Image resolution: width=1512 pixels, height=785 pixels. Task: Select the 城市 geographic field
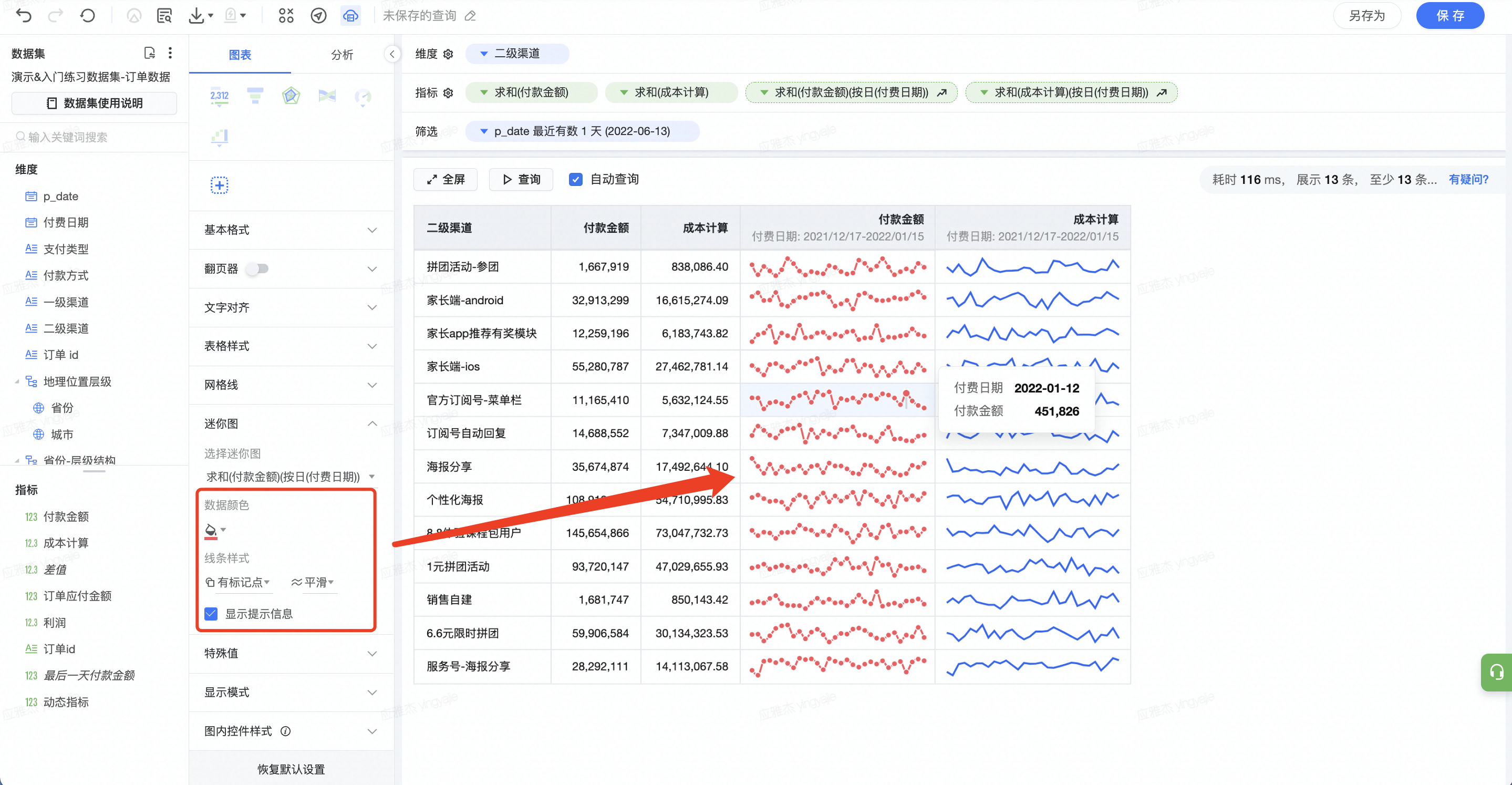pyautogui.click(x=61, y=434)
